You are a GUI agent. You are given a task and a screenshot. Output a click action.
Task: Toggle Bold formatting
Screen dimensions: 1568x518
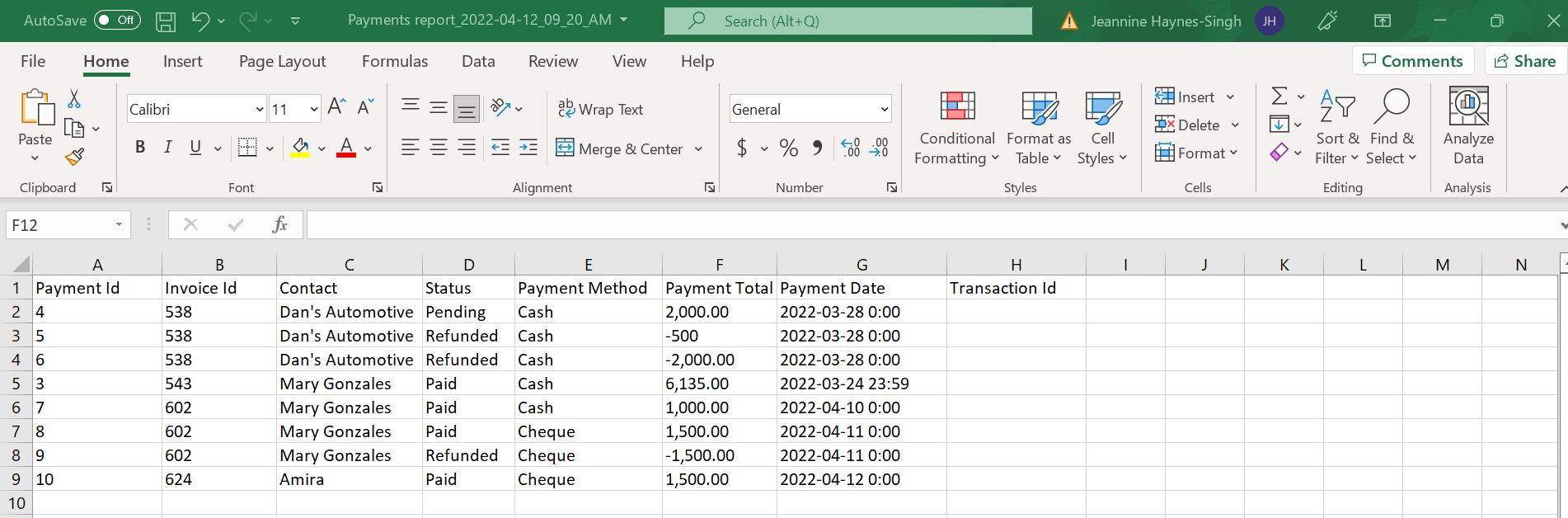(140, 148)
